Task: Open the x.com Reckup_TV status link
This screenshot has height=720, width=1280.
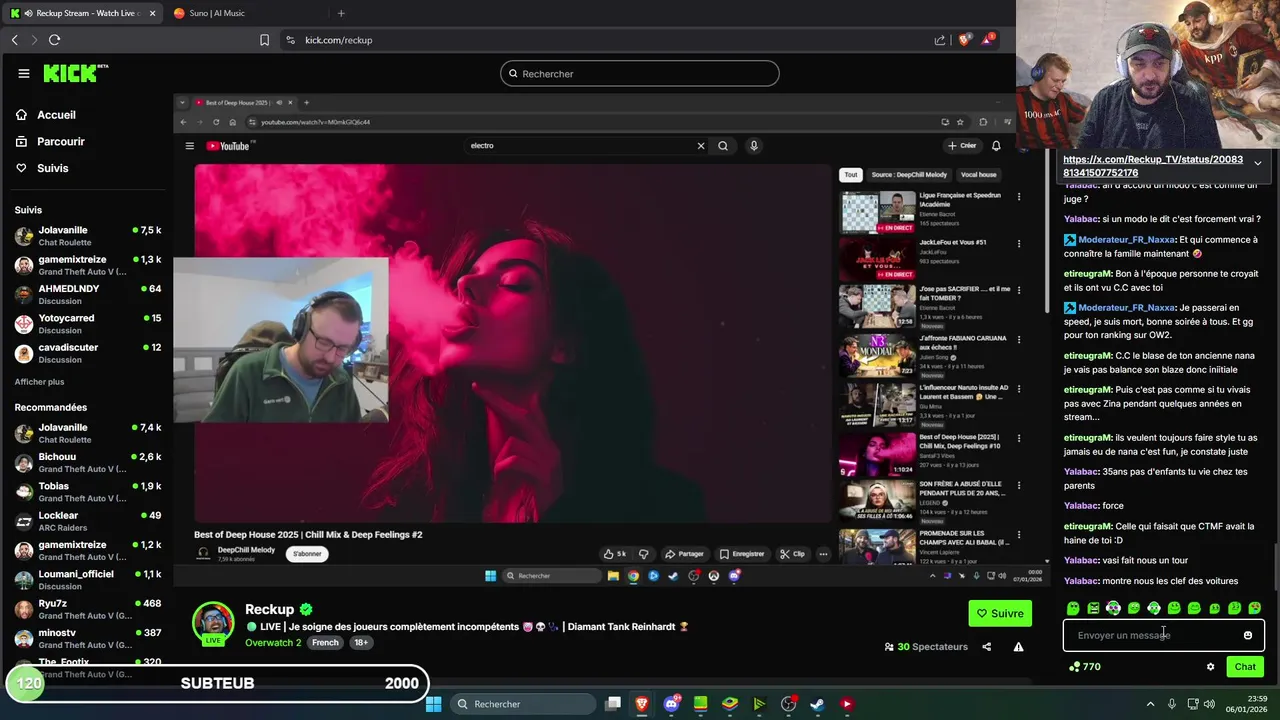Action: 1153,166
